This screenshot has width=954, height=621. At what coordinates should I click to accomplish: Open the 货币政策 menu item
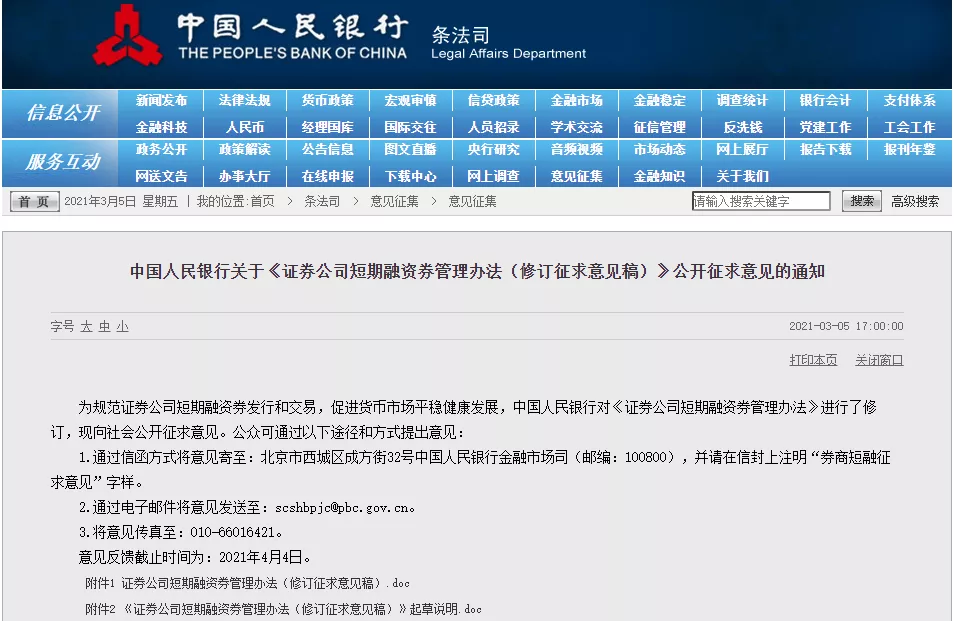pyautogui.click(x=327, y=101)
